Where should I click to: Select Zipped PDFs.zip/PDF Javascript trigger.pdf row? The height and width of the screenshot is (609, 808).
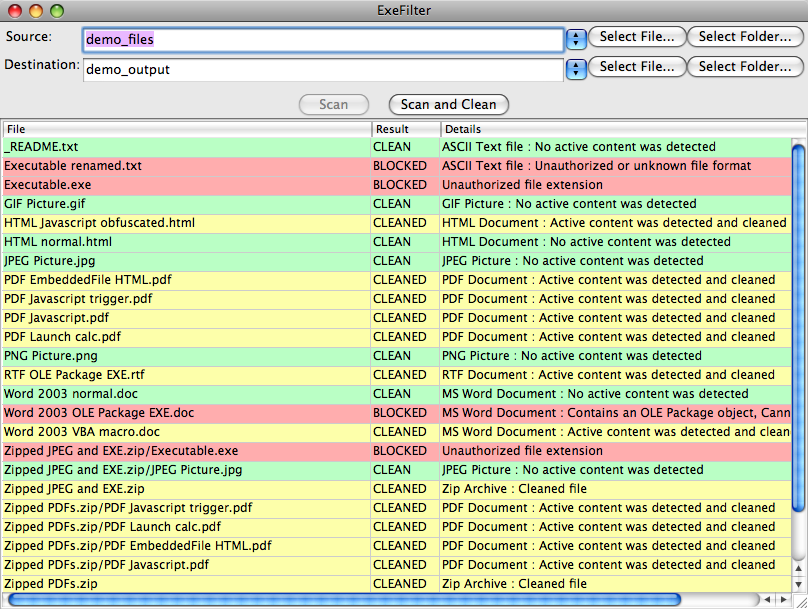point(397,508)
